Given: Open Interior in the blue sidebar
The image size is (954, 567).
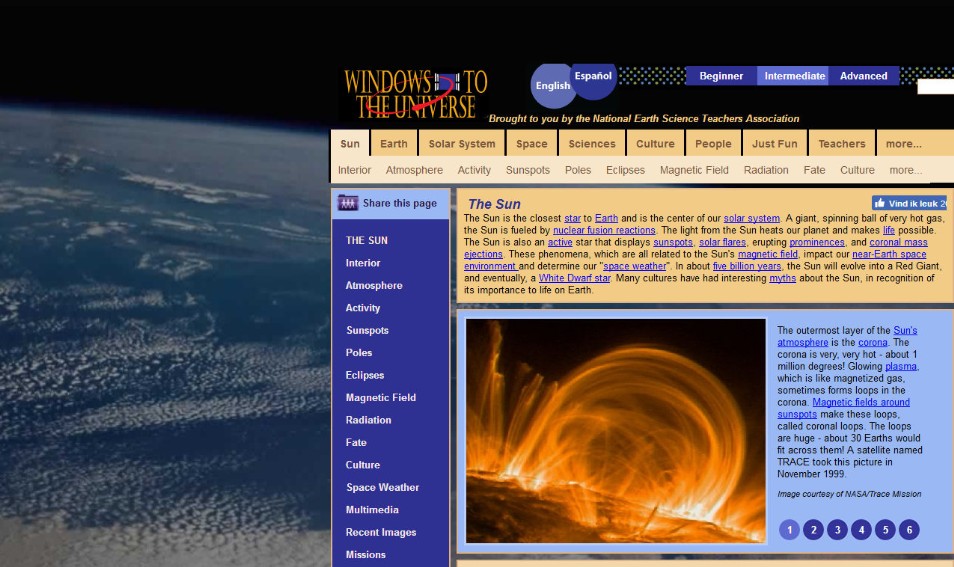Looking at the screenshot, I should point(363,263).
